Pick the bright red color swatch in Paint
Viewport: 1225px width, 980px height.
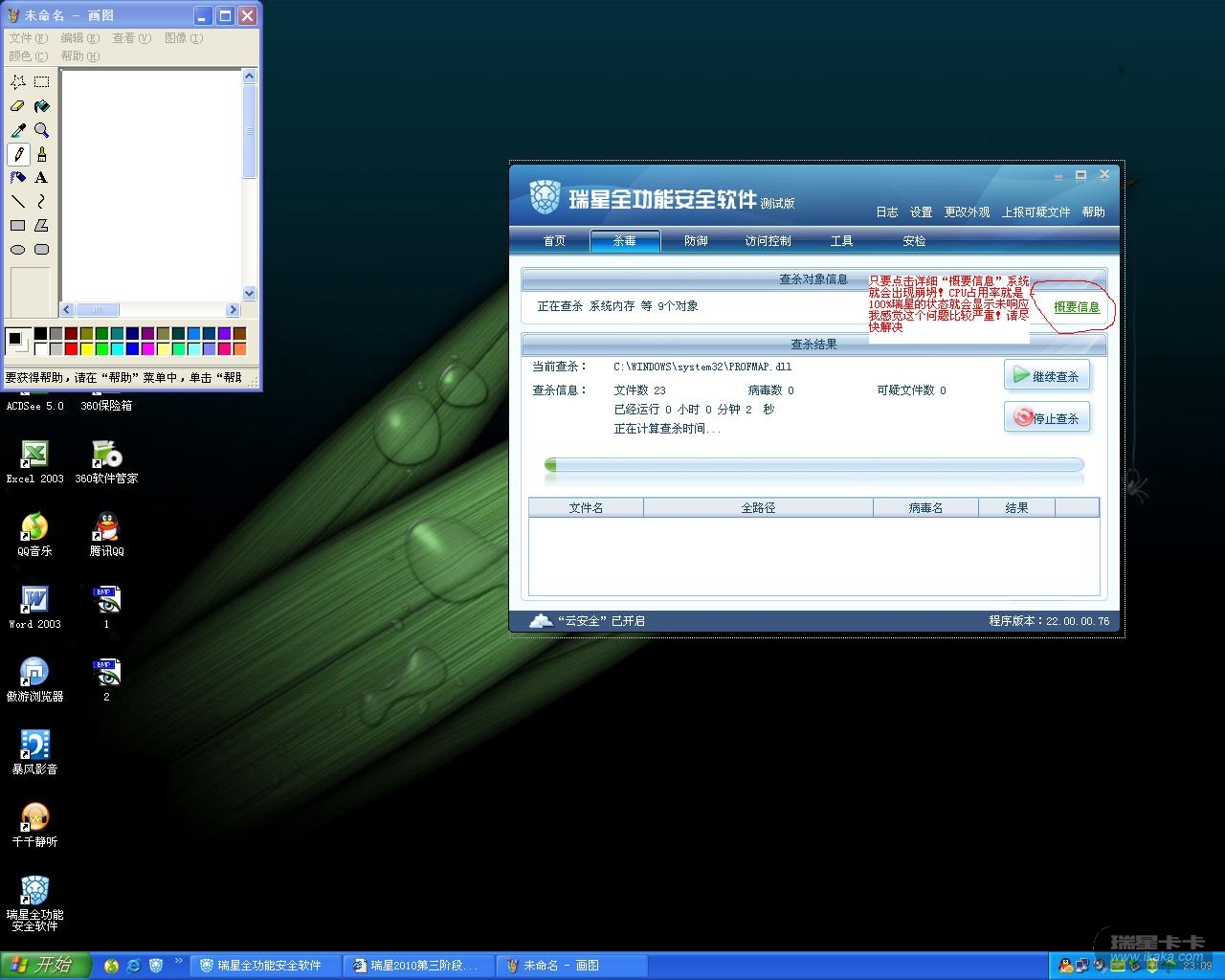pos(71,348)
